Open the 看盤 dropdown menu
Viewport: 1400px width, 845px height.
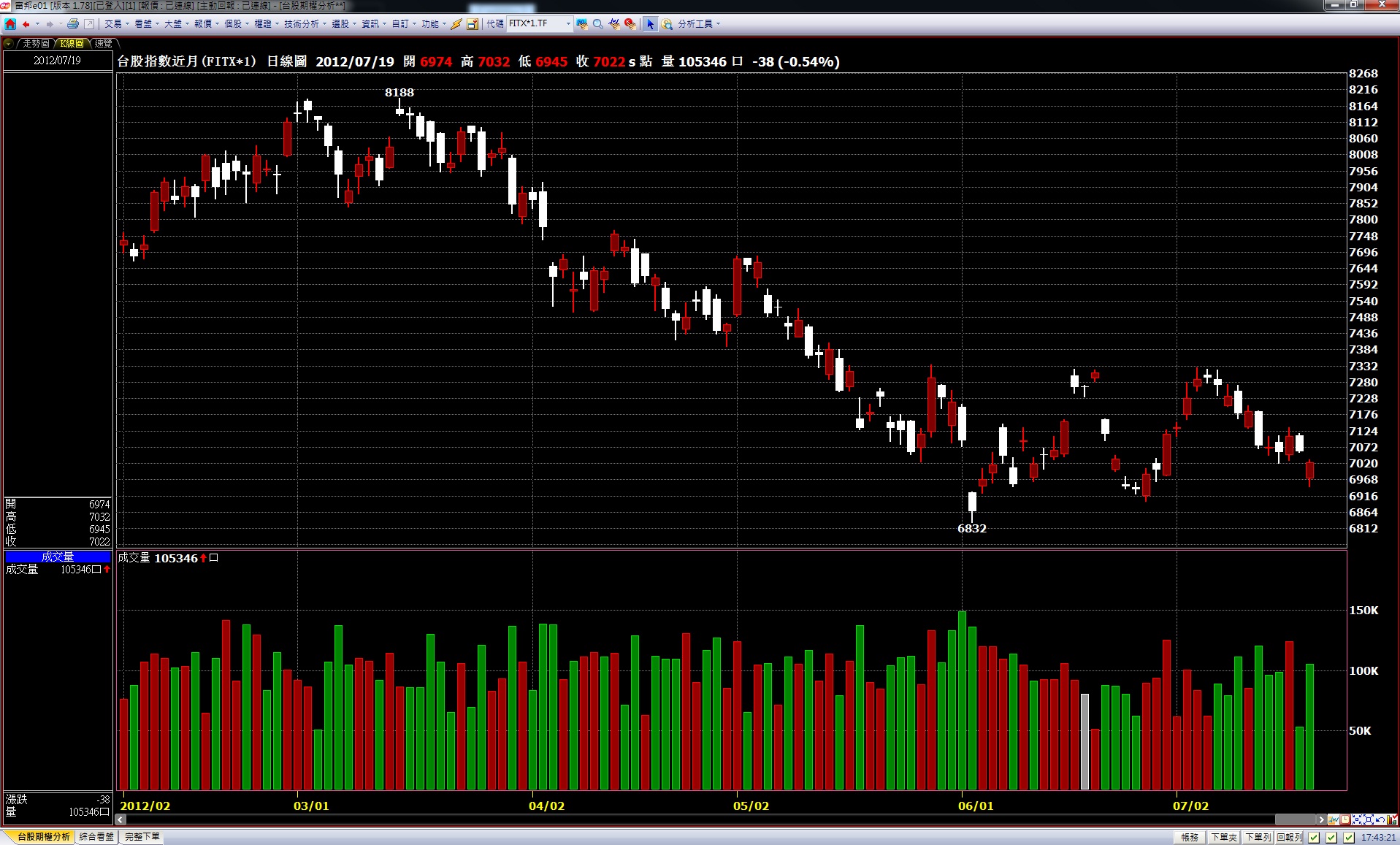click(146, 24)
